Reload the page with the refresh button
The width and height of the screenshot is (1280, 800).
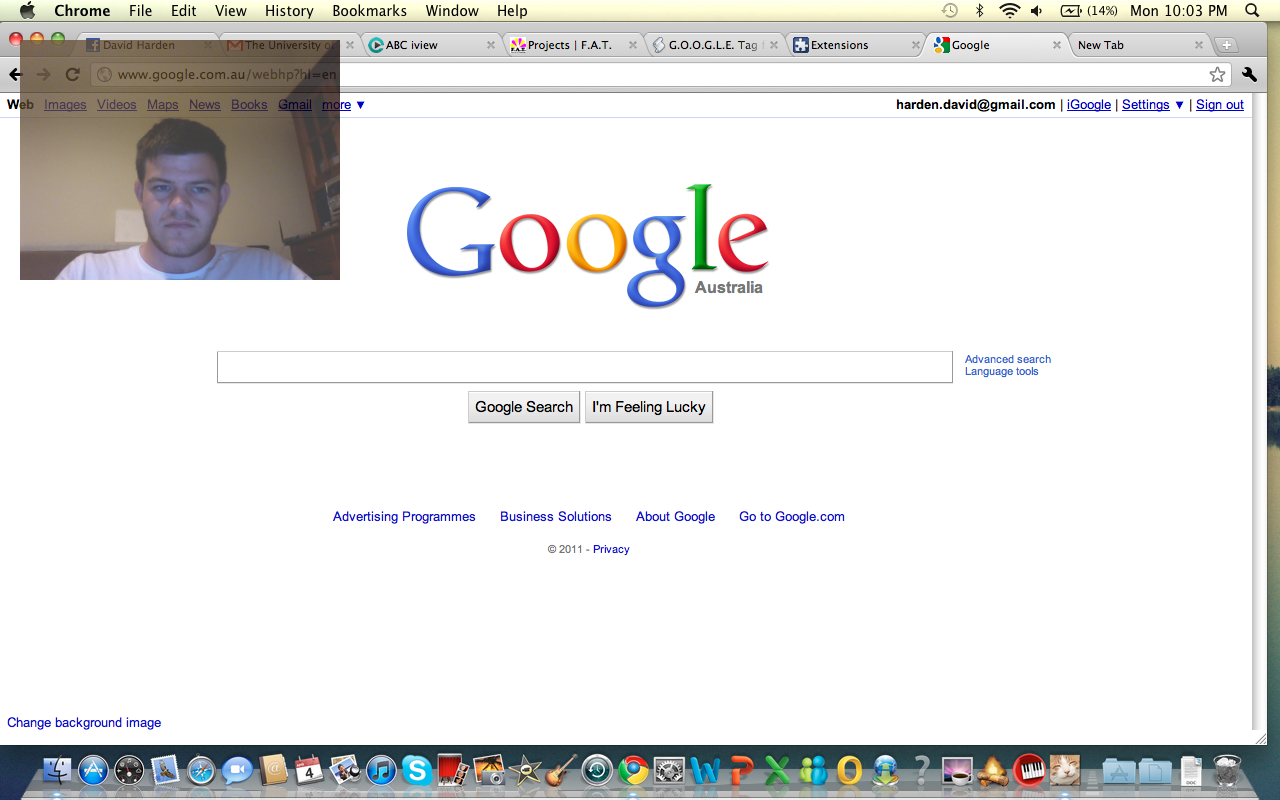pyautogui.click(x=72, y=74)
